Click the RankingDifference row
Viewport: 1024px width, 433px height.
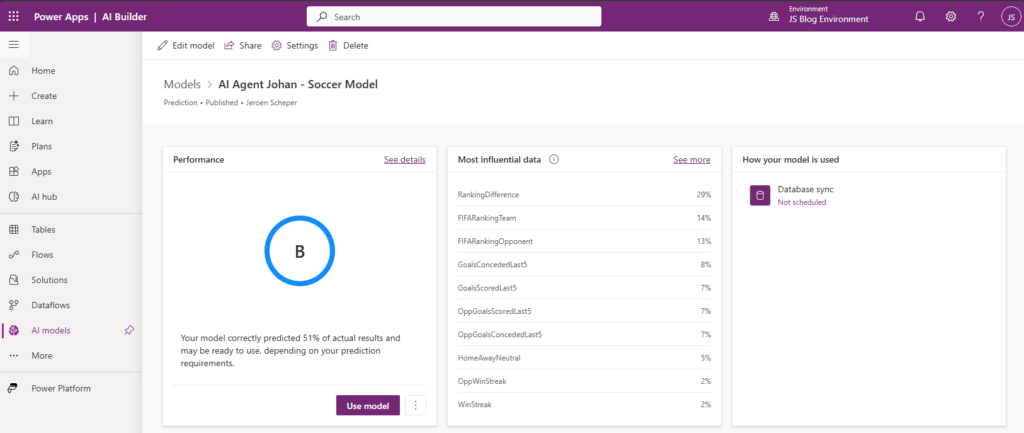pyautogui.click(x=584, y=195)
